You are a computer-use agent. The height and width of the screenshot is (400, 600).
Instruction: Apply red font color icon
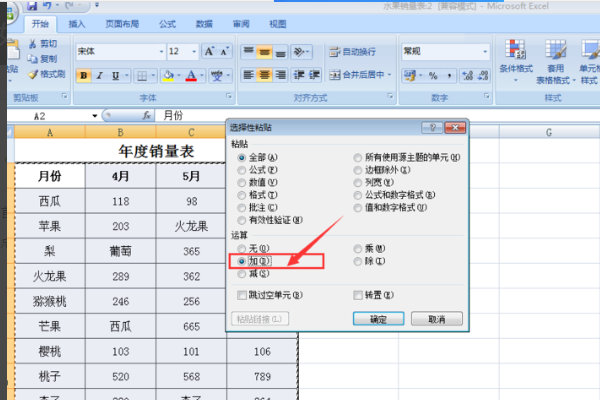pos(191,76)
